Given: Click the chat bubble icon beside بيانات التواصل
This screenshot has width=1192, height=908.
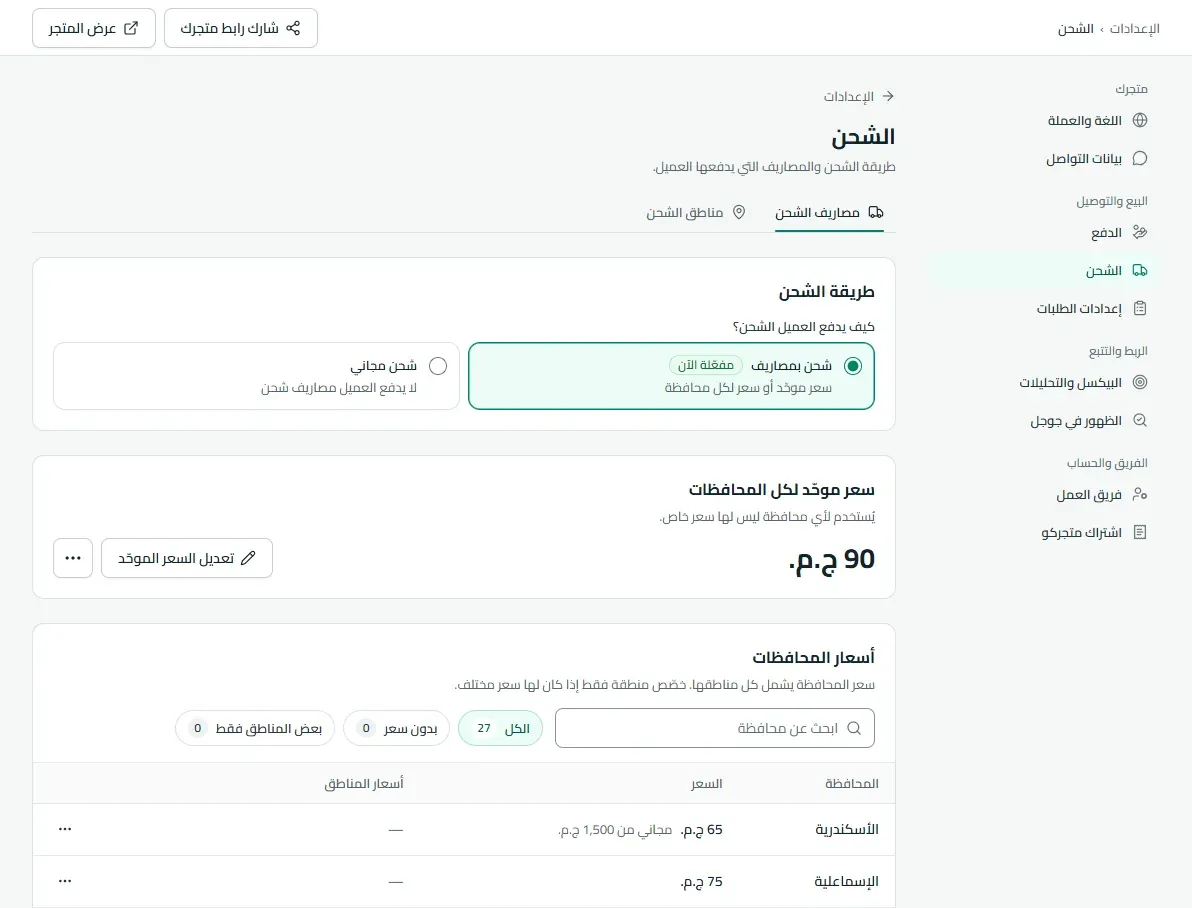Looking at the screenshot, I should (1140, 158).
